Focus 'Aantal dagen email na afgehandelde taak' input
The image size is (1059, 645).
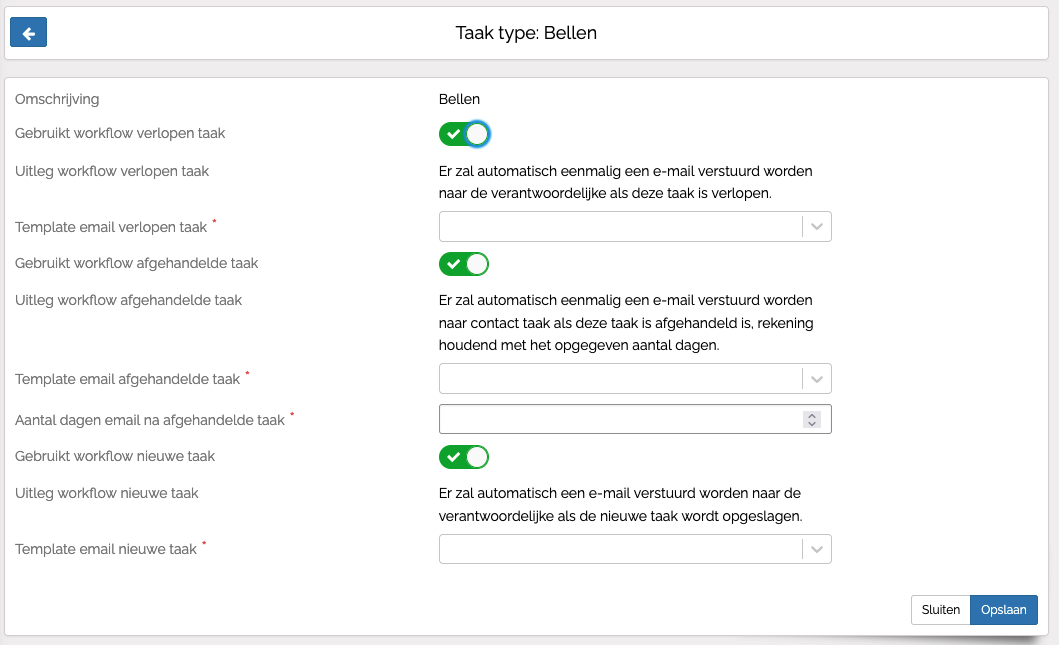(620, 419)
